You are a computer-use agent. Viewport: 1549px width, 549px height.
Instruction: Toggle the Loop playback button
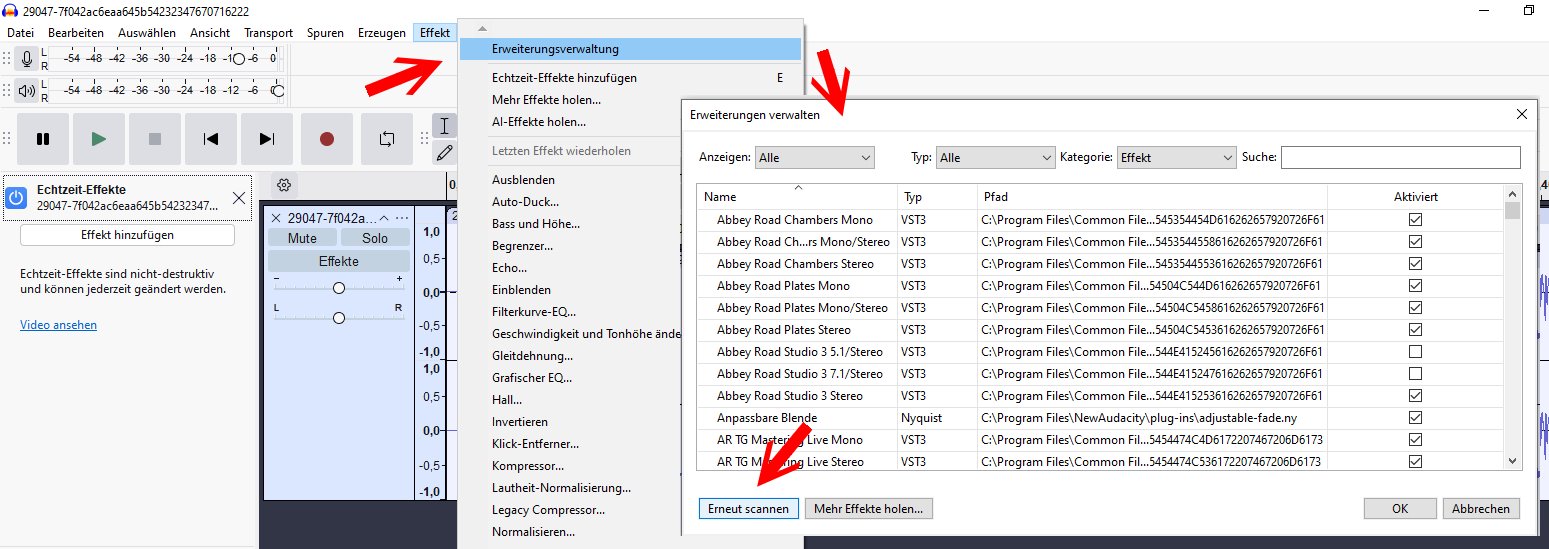[387, 139]
